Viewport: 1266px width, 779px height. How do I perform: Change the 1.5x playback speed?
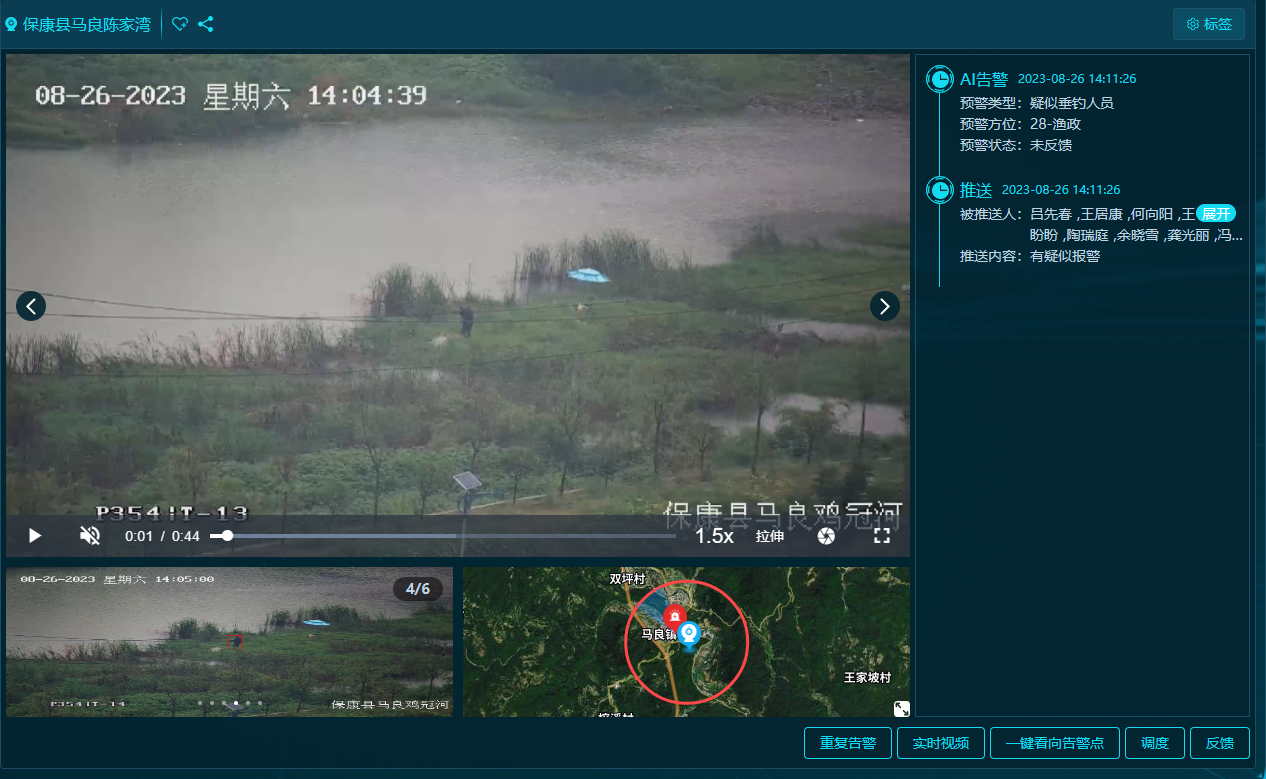[714, 536]
